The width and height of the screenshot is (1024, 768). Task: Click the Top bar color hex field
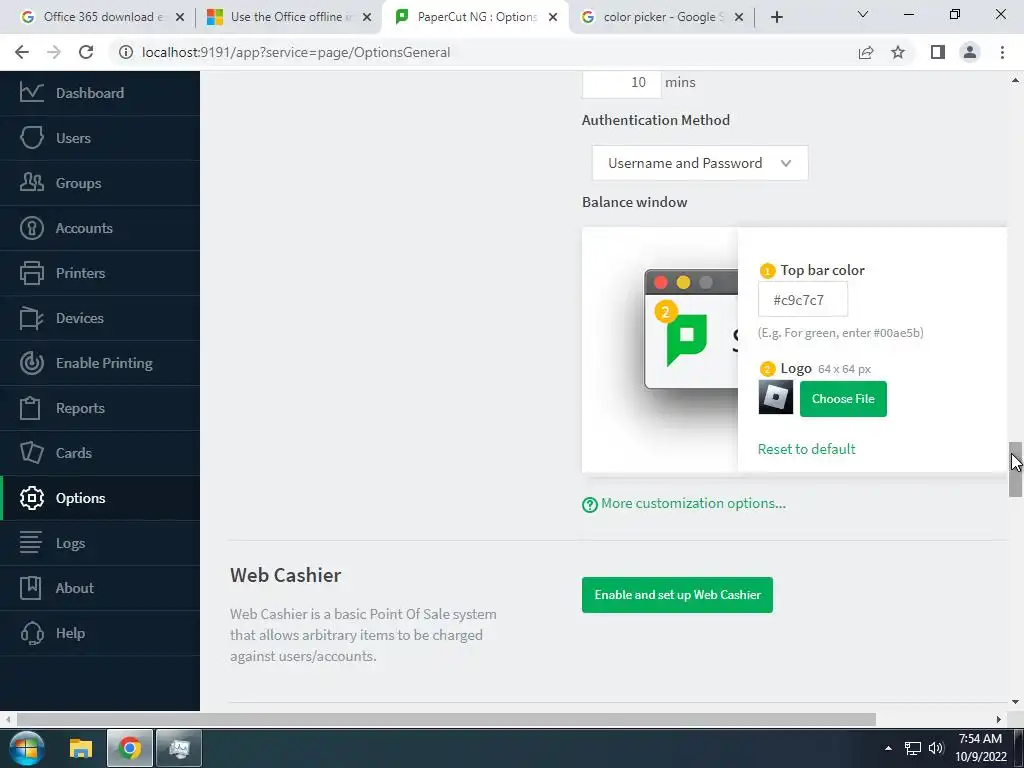pos(803,300)
